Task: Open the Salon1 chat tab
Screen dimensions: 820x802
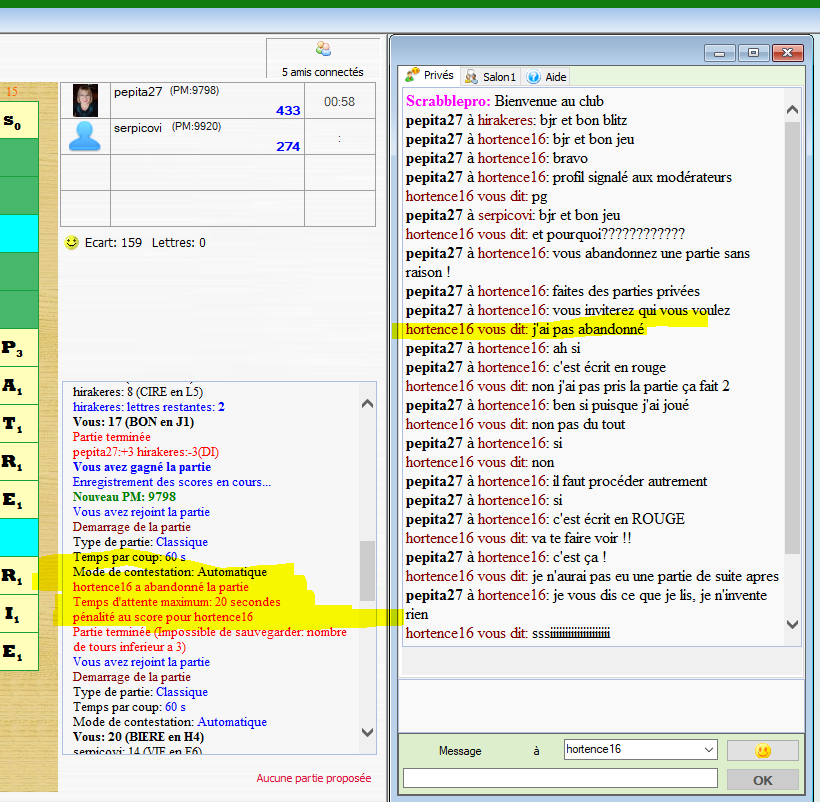Action: 490,77
